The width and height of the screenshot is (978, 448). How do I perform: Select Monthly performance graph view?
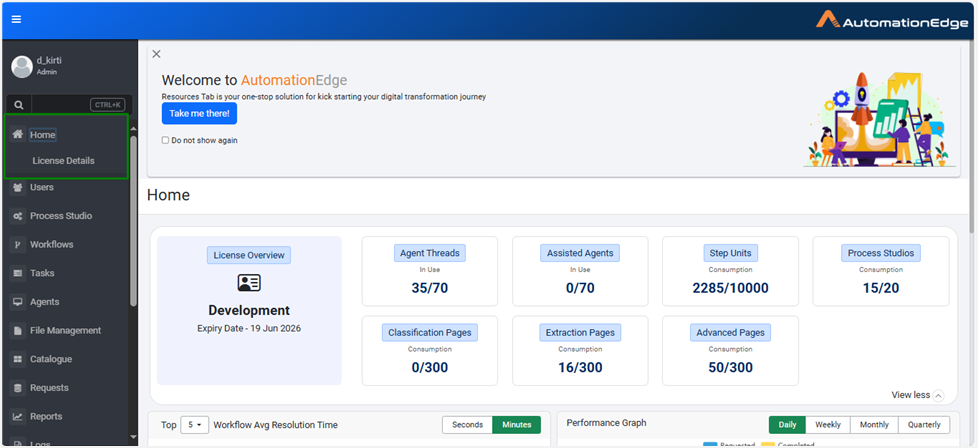(x=874, y=425)
